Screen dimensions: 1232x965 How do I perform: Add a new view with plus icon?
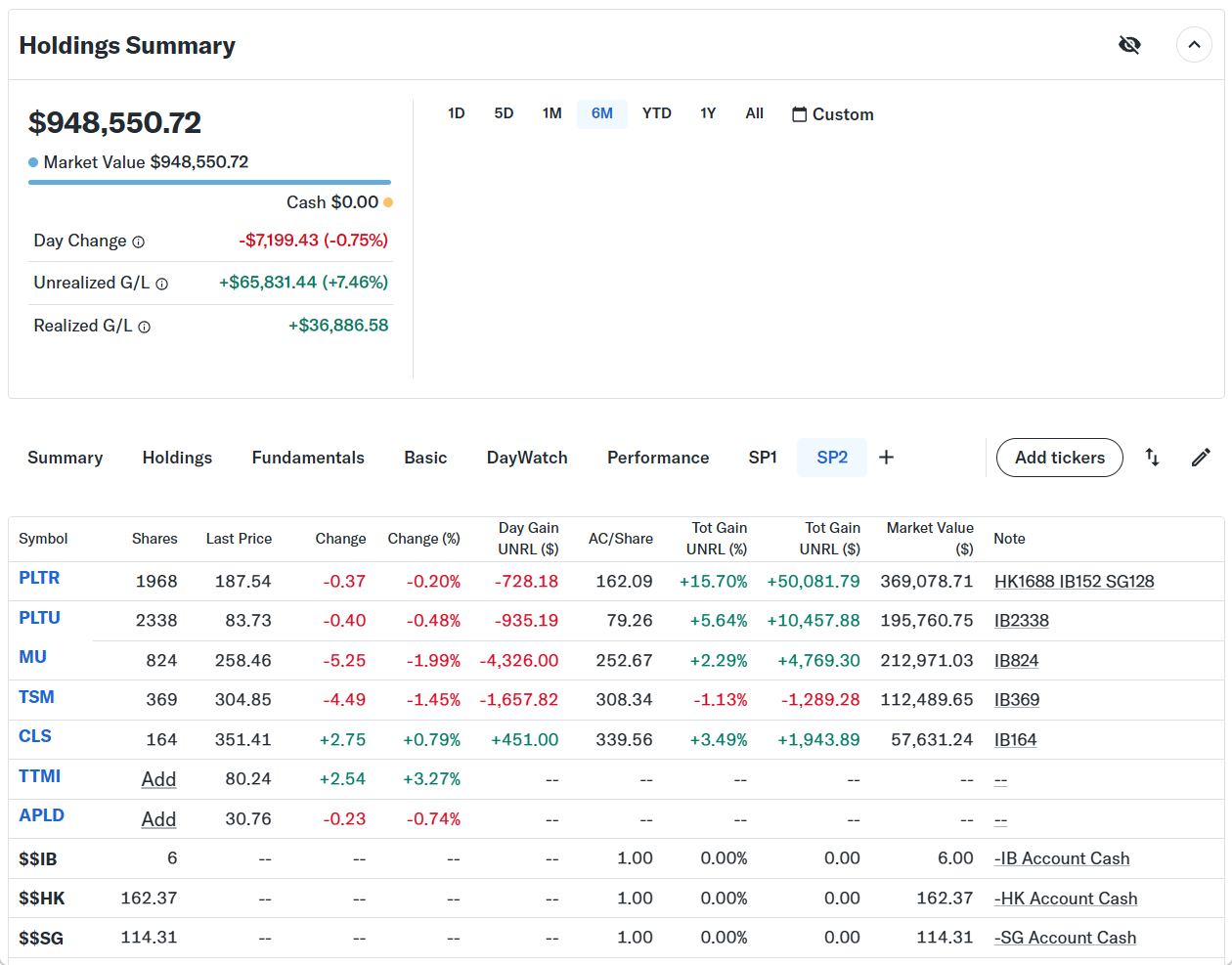click(886, 458)
